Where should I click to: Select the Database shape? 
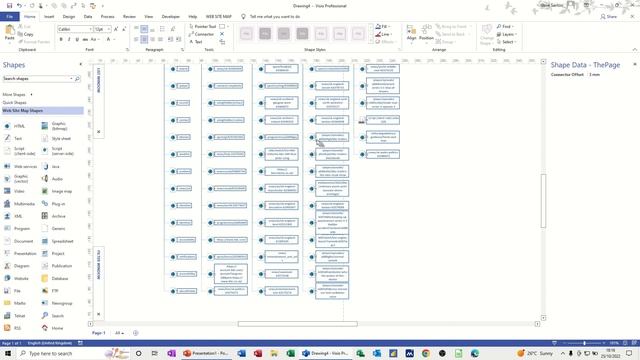pos(55,278)
